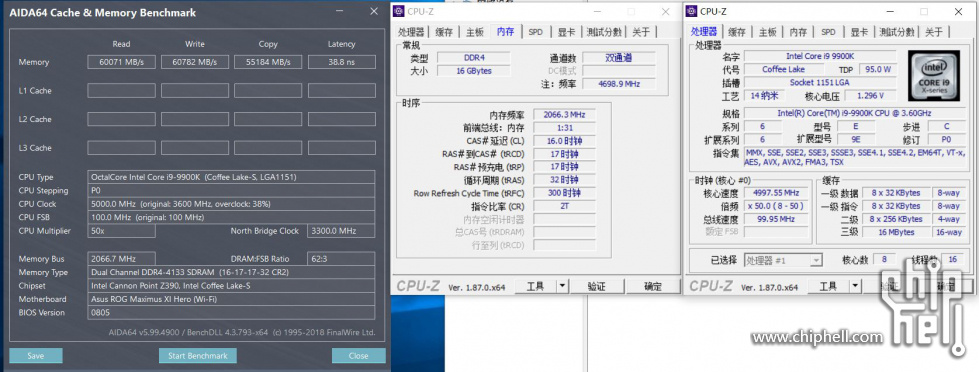
Task: Click Memory Type Dual Channel DDR4-4133 field
Action: point(231,272)
